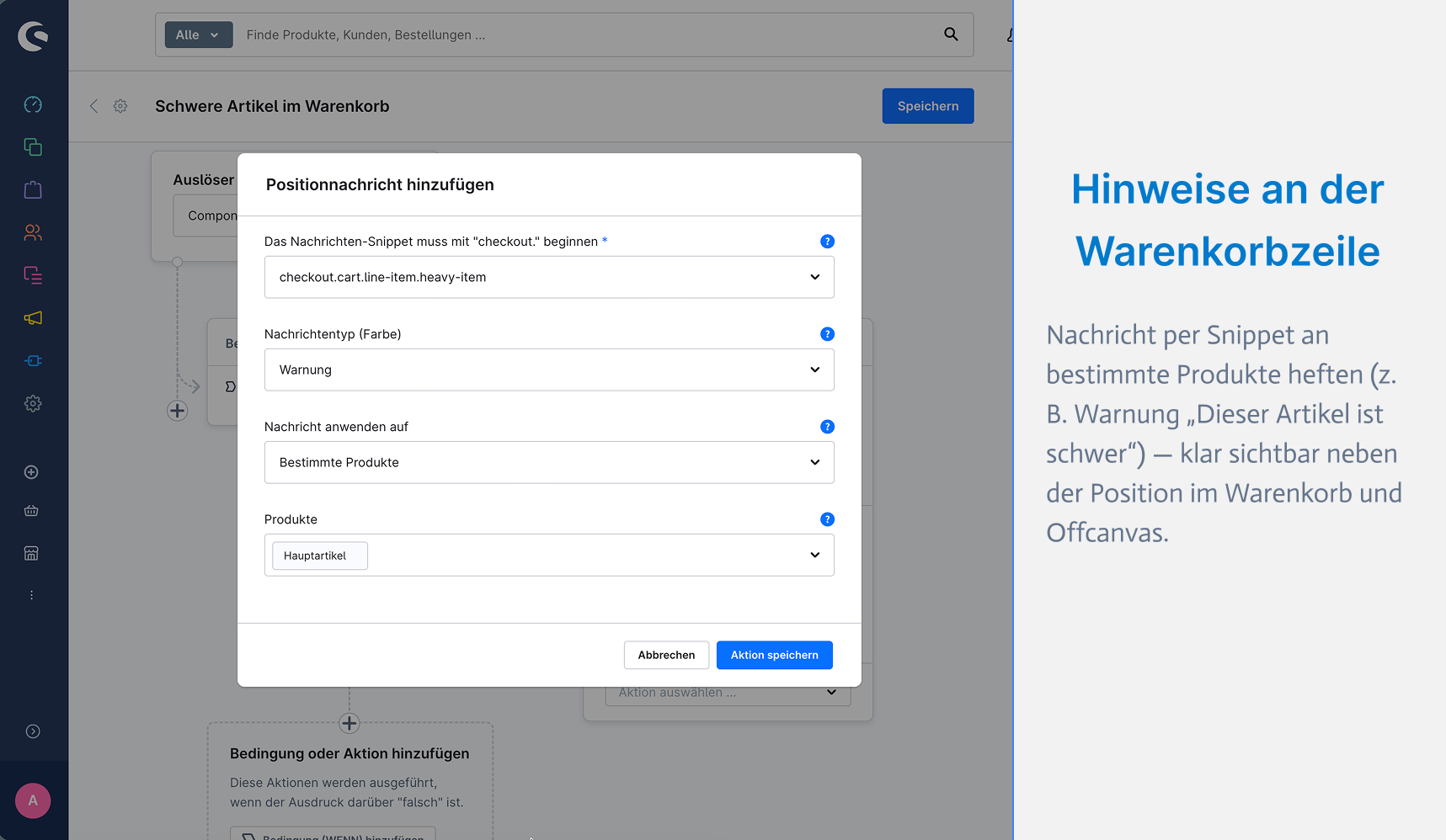Open user avatar A menu
Screen dimensions: 1446x840
(33, 800)
